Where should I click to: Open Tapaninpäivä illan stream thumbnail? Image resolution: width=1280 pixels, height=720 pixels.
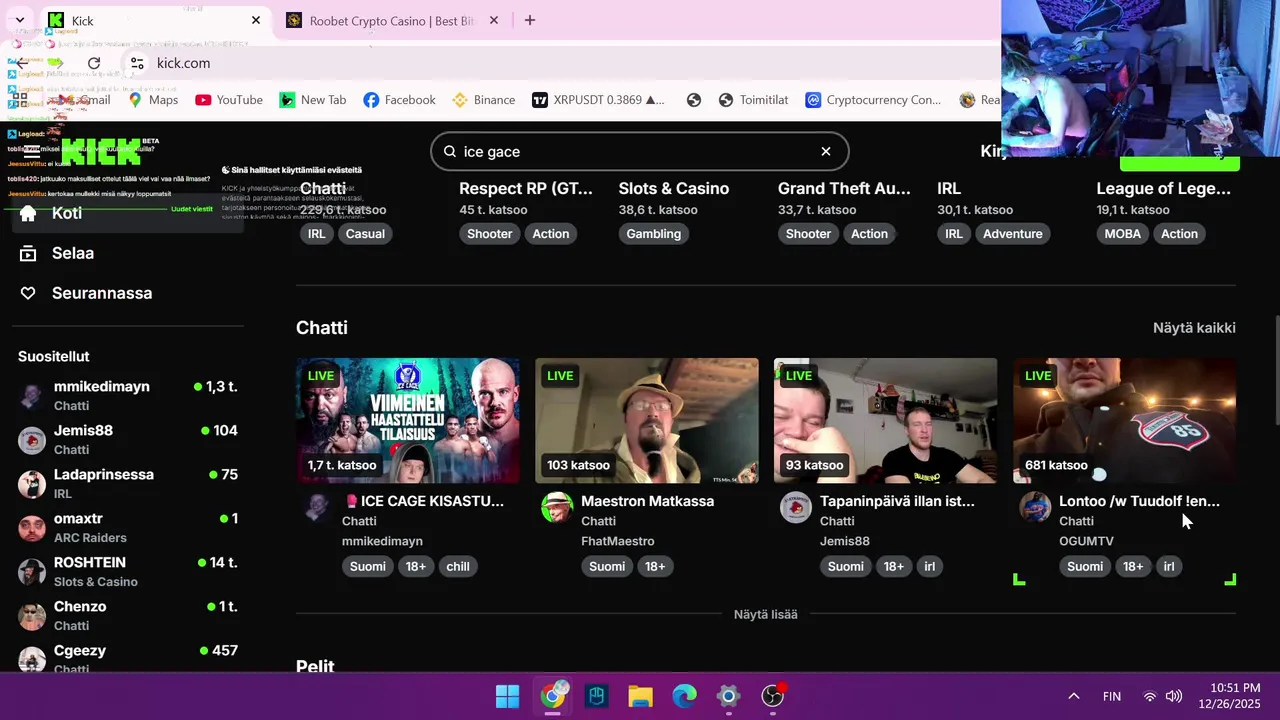pos(885,421)
